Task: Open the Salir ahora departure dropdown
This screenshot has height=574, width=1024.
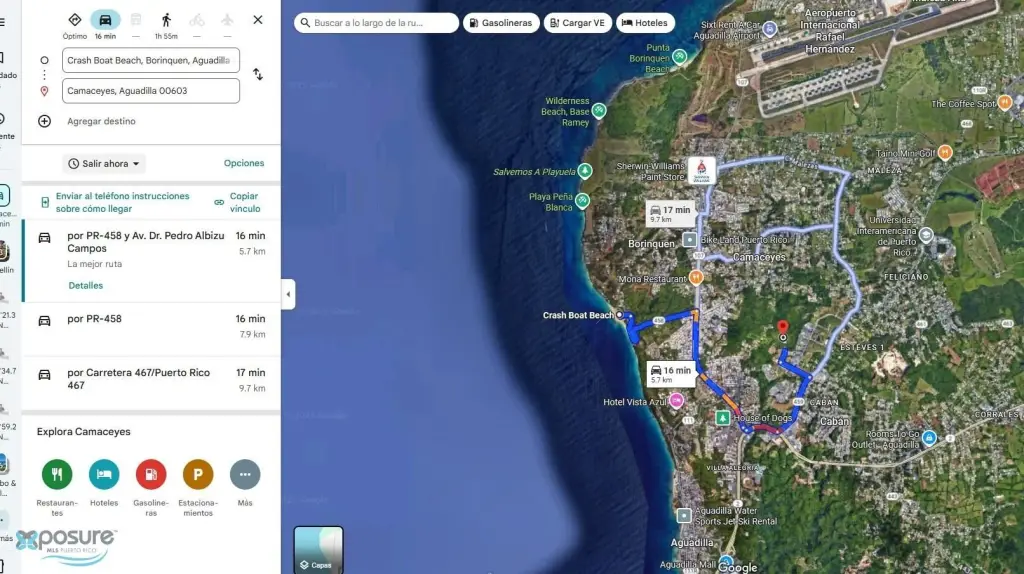Action: click(x=104, y=163)
